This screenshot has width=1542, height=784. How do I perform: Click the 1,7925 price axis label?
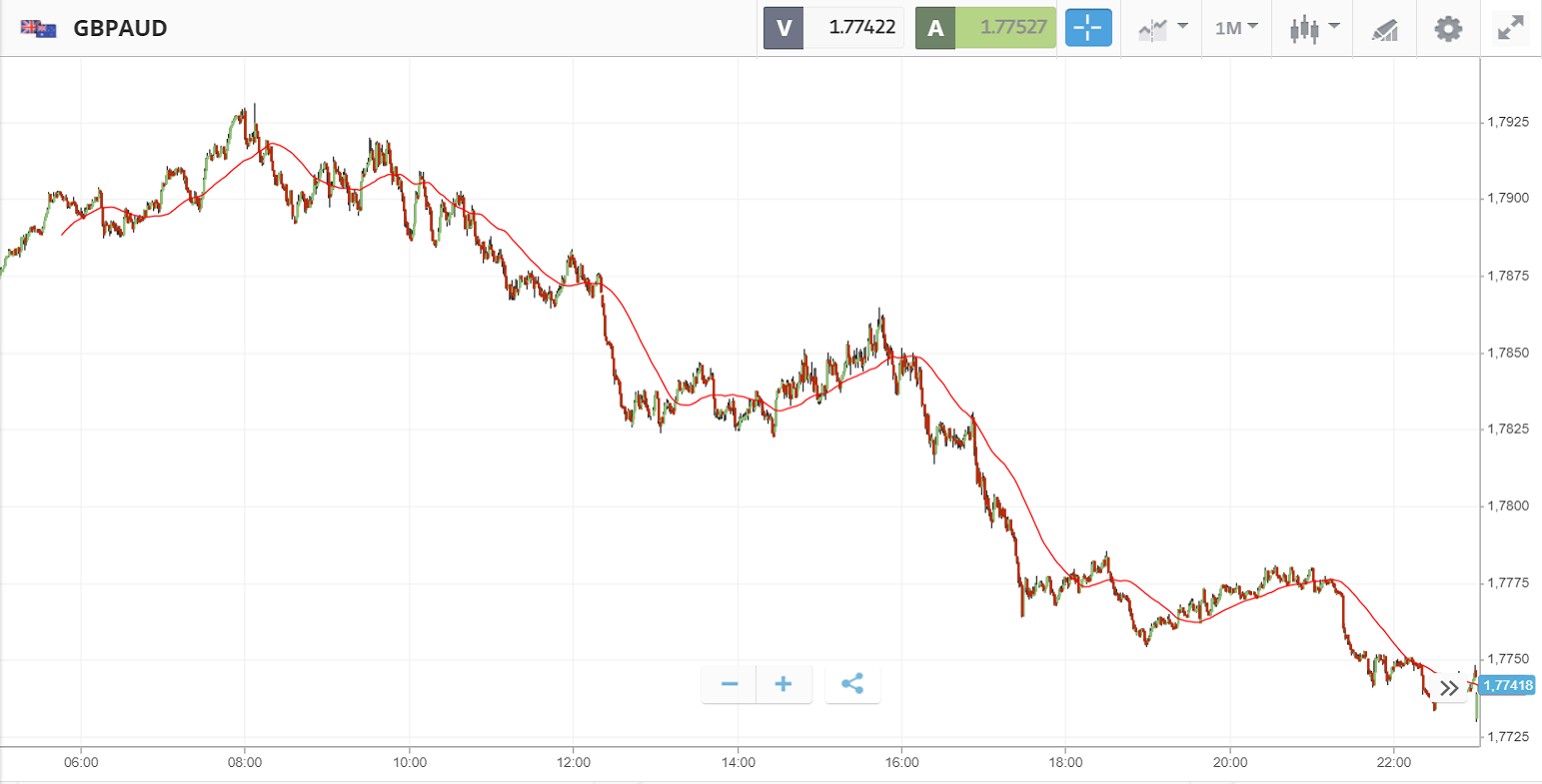click(x=1509, y=122)
